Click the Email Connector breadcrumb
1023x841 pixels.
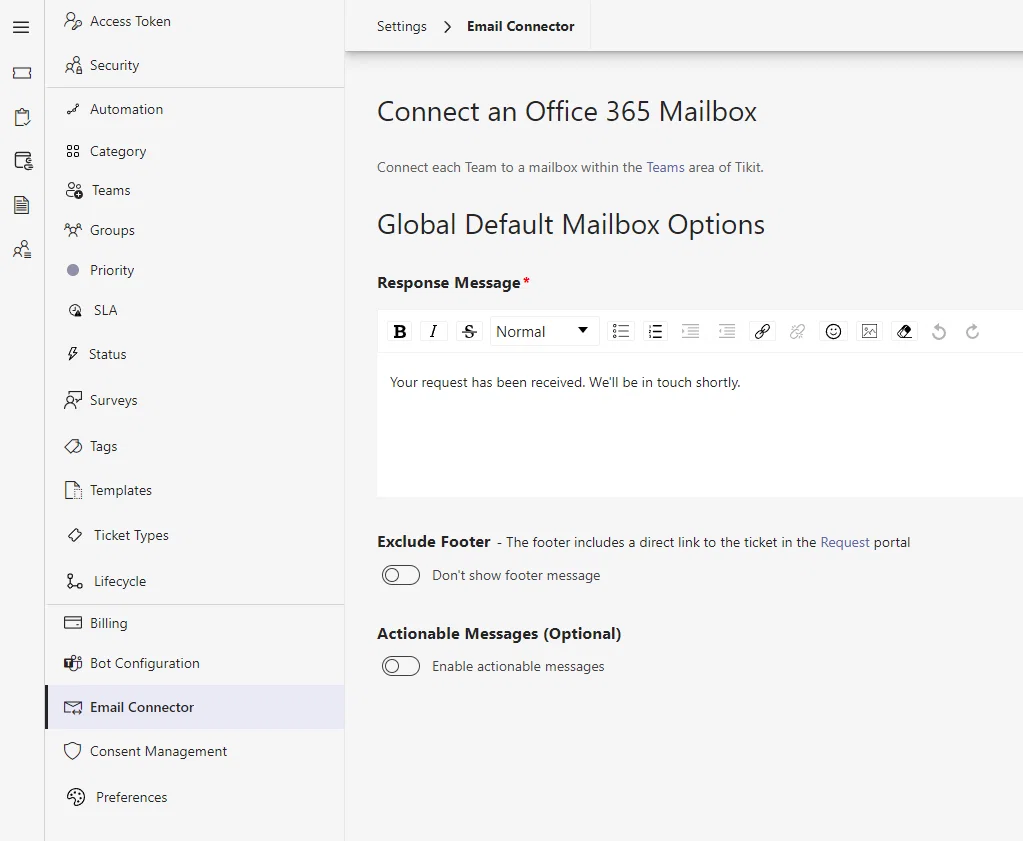tap(521, 26)
